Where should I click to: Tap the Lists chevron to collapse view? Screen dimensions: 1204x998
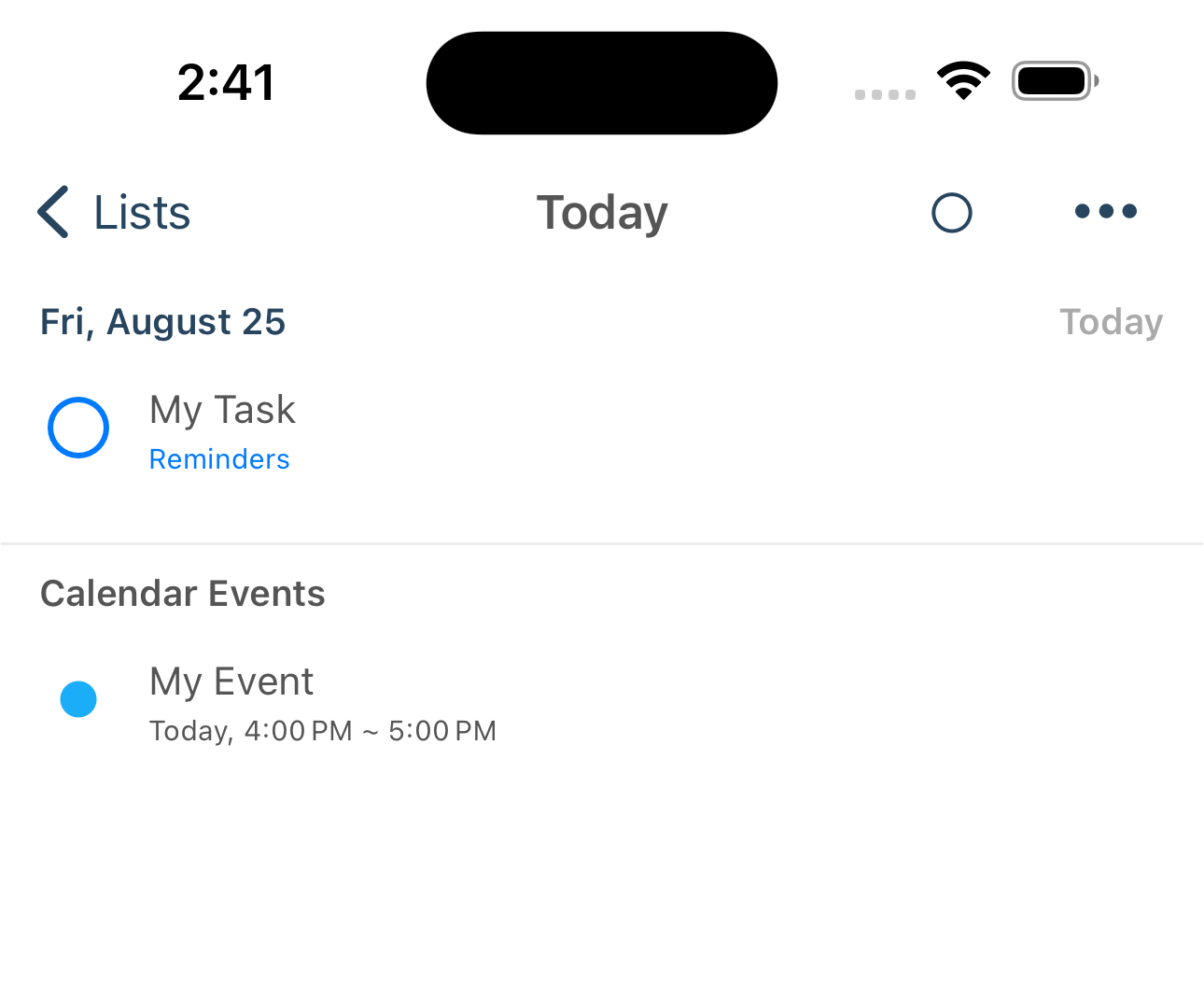click(53, 213)
